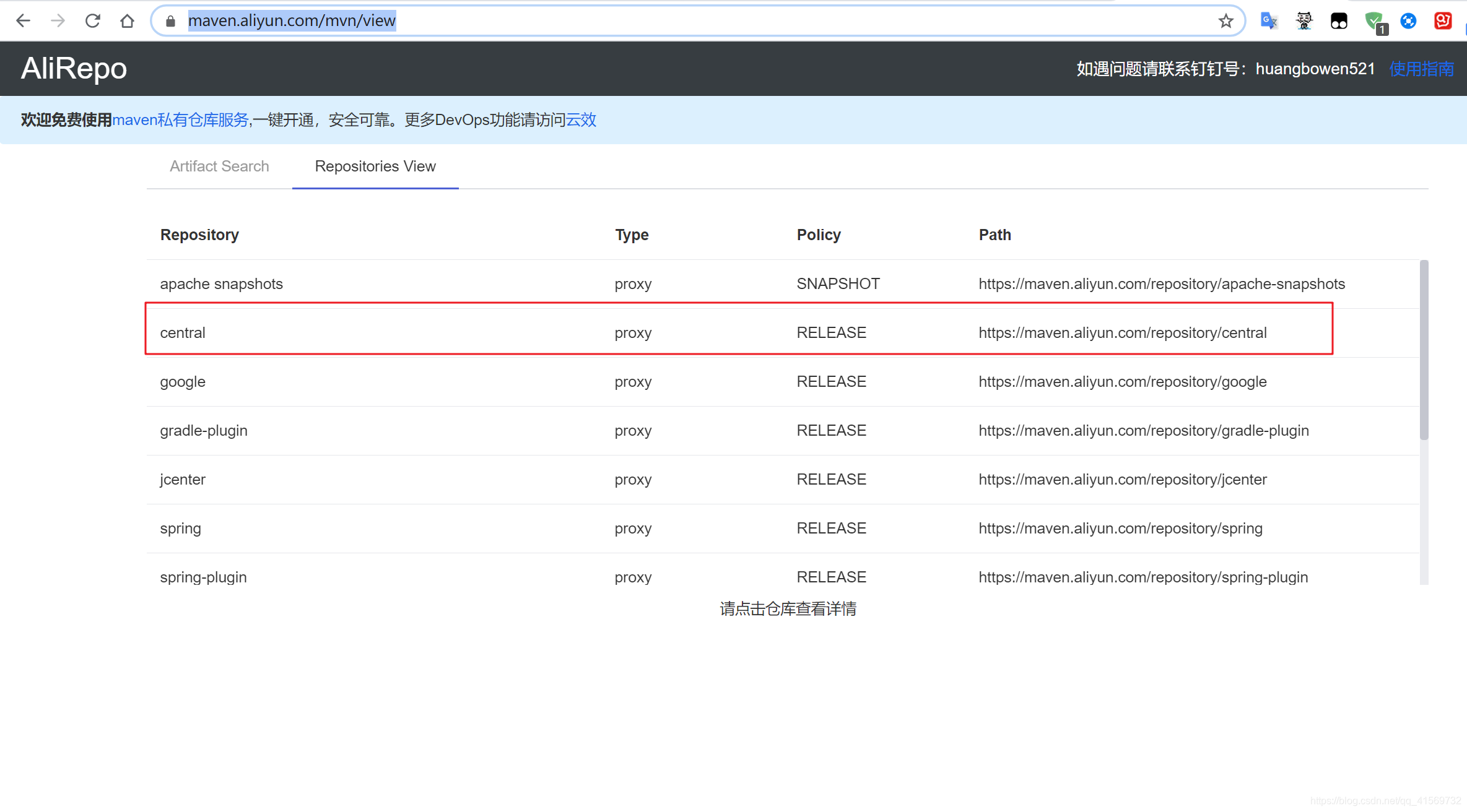The height and width of the screenshot is (812, 1467).
Task: Select the spring-plugin repository name
Action: pyautogui.click(x=203, y=577)
